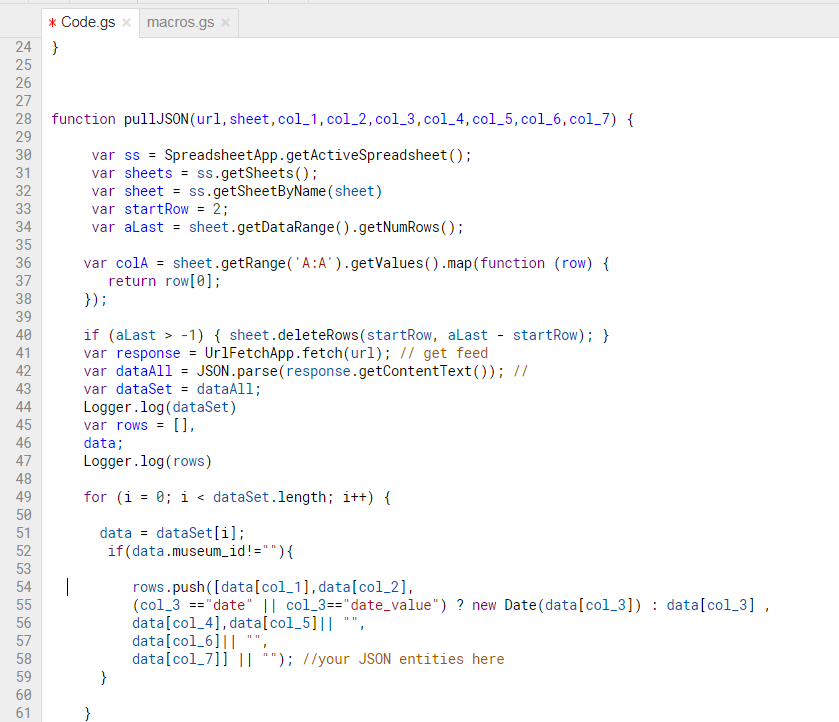839x722 pixels.
Task: Click parameter col_7 in function signature
Action: (589, 119)
